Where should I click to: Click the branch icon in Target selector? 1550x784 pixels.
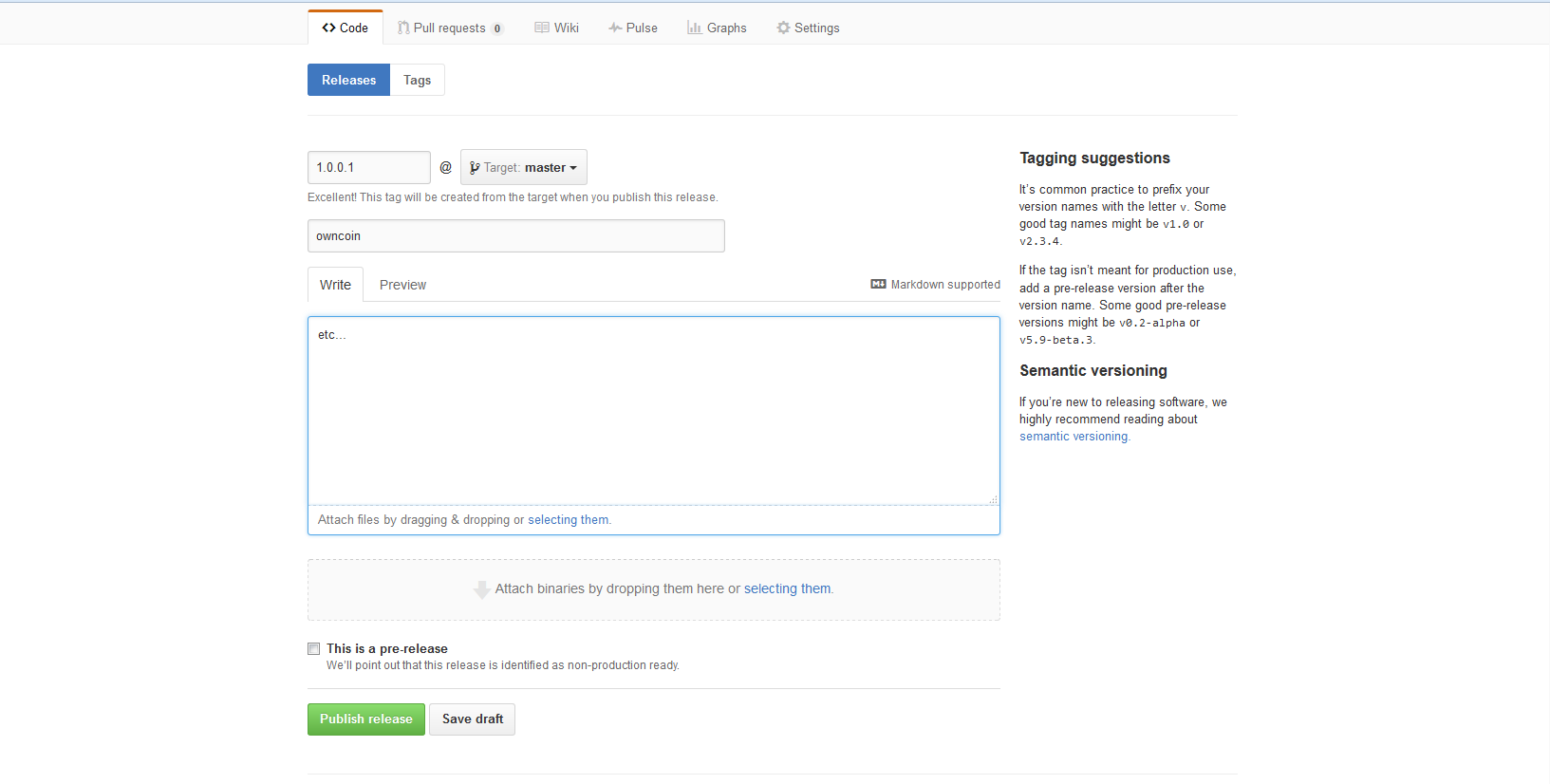(x=475, y=167)
